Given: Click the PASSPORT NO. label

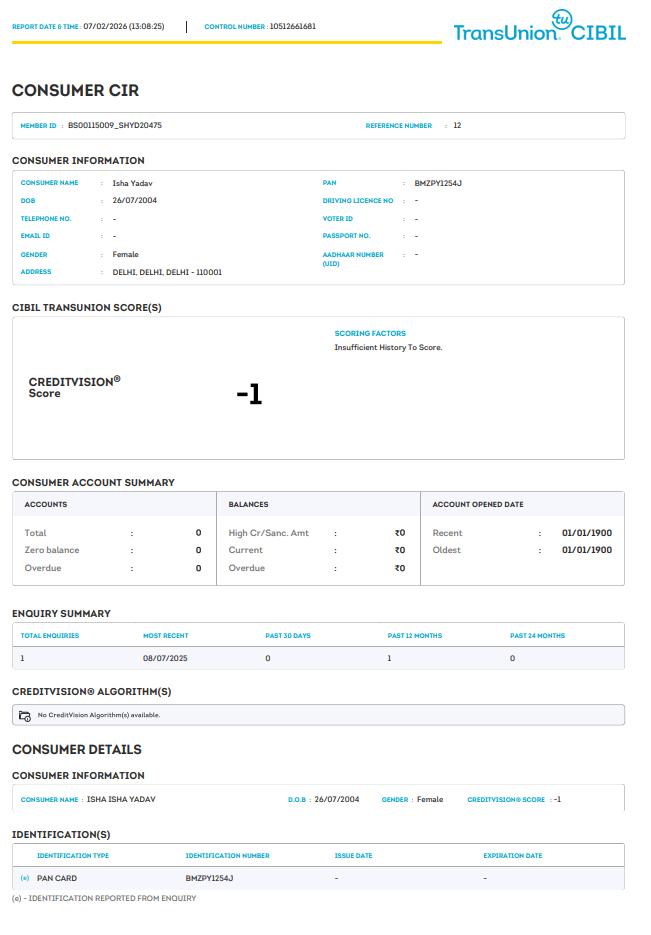Looking at the screenshot, I should pyautogui.click(x=346, y=236).
